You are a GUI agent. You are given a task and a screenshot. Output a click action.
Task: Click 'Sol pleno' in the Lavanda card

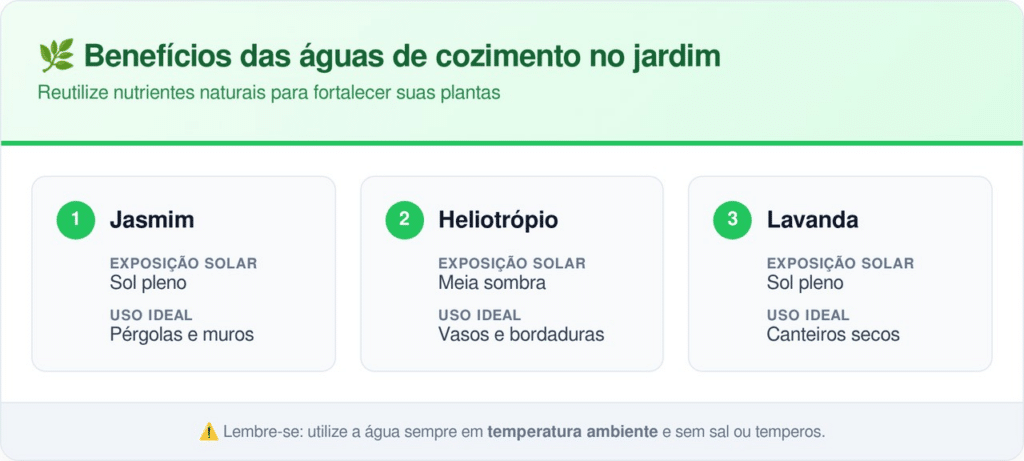click(805, 283)
